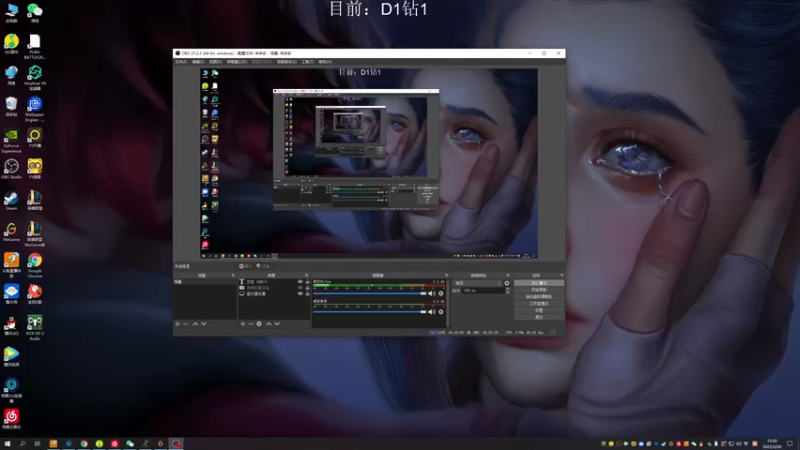800x450 pixels.
Task: Mute the mic/Aux speaker icon
Action: click(432, 293)
